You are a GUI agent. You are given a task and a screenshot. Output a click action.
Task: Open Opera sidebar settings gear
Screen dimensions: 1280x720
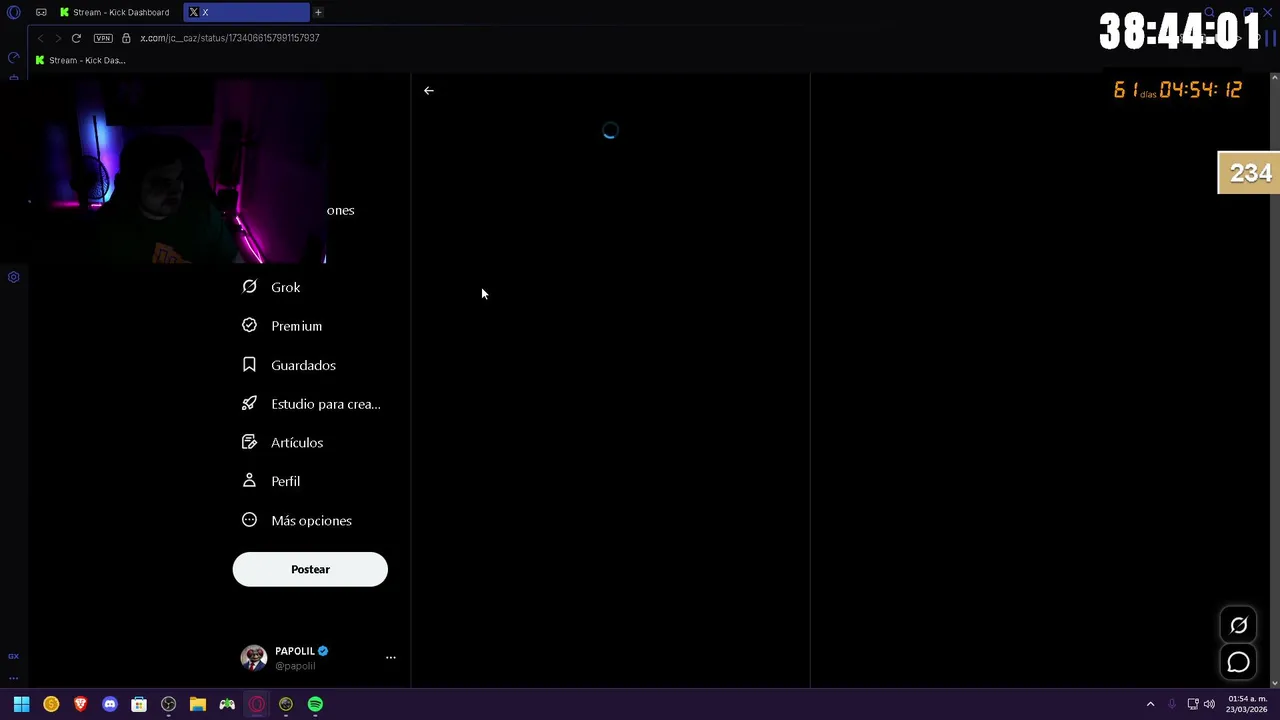(x=14, y=277)
